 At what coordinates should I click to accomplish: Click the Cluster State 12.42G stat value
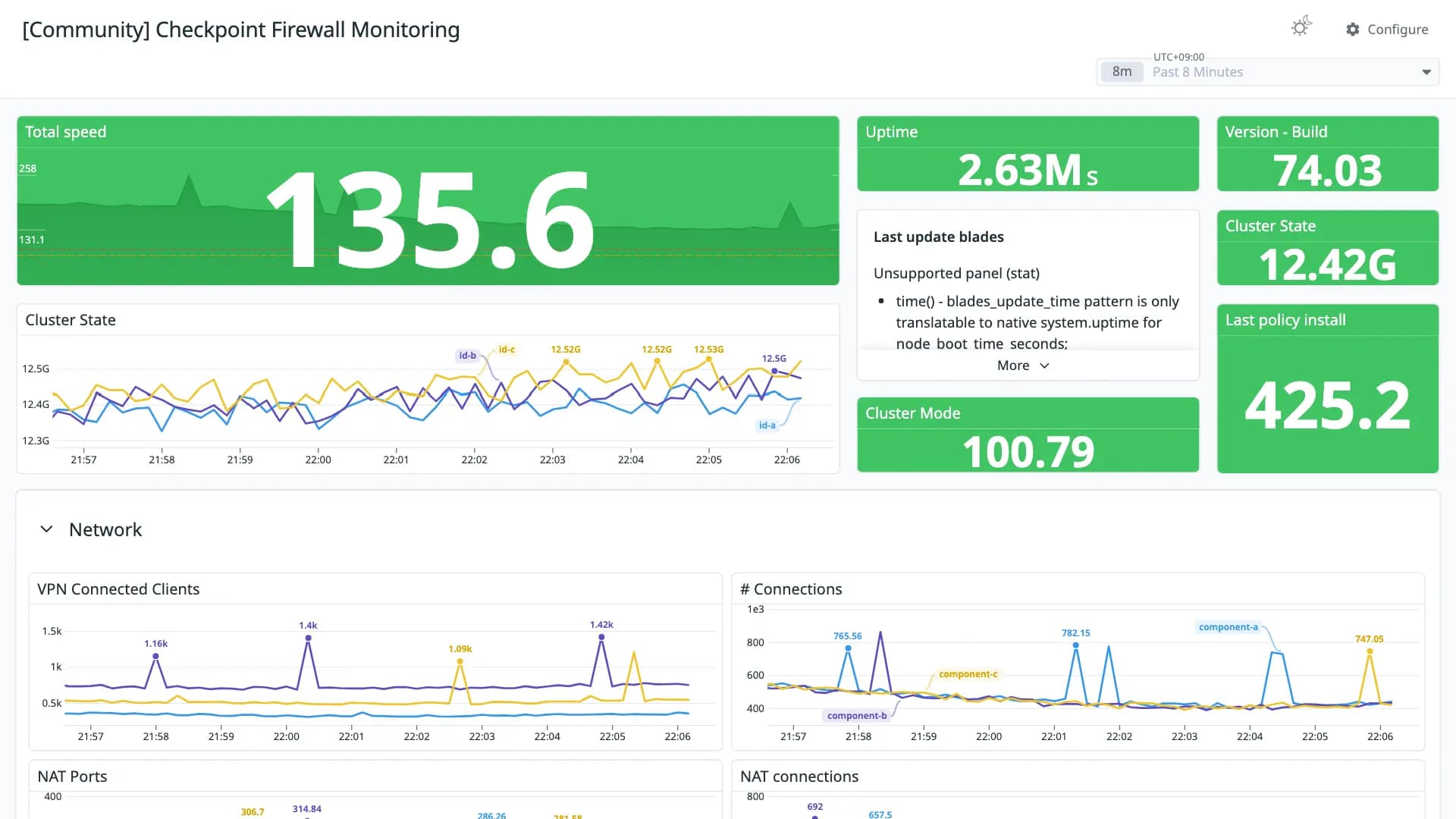1327,264
